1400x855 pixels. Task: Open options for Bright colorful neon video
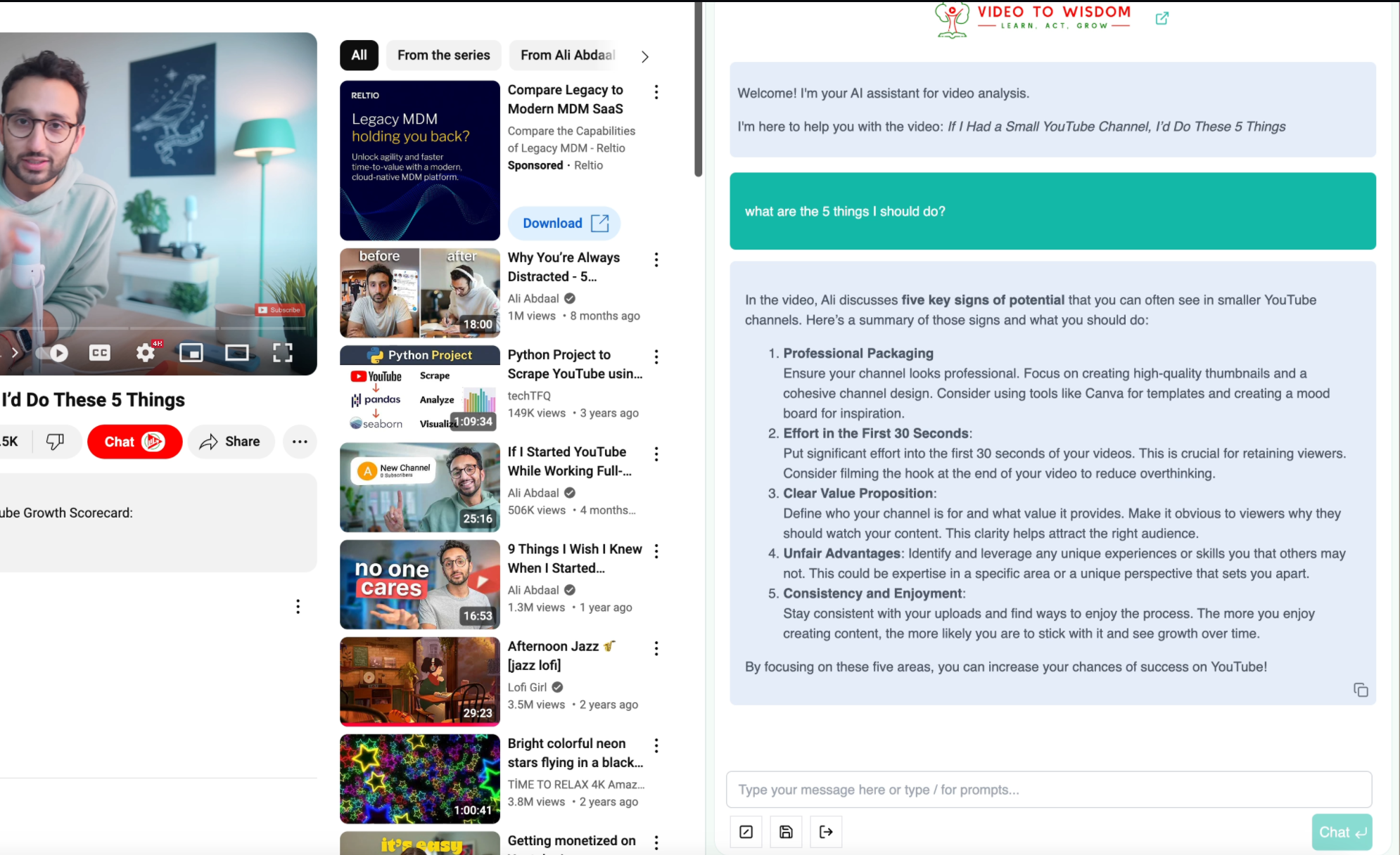tap(656, 745)
